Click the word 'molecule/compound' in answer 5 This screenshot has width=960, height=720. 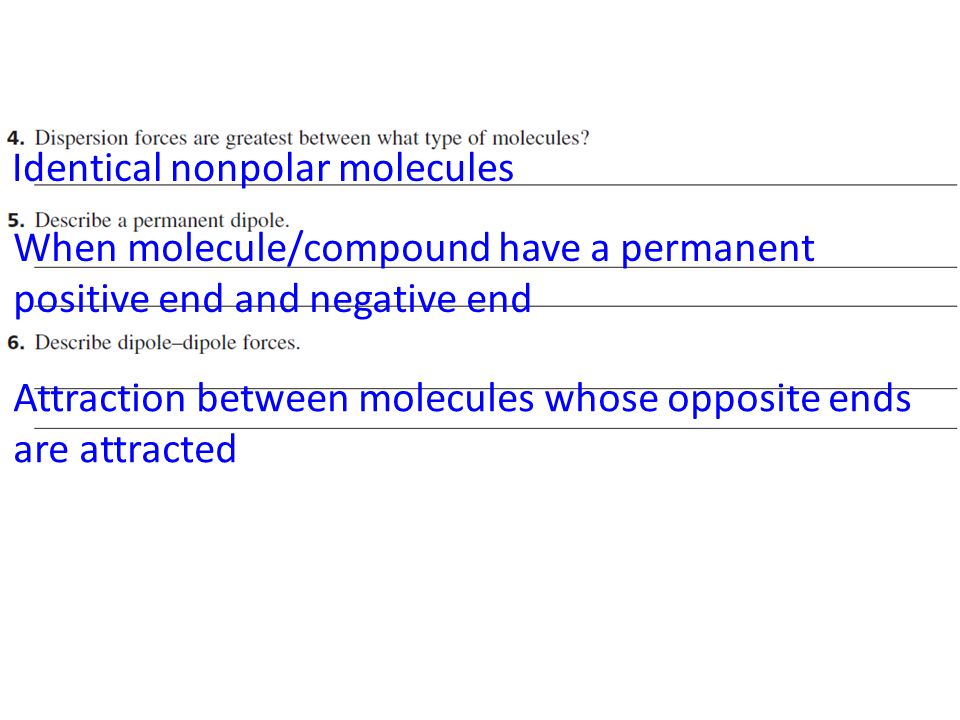309,249
